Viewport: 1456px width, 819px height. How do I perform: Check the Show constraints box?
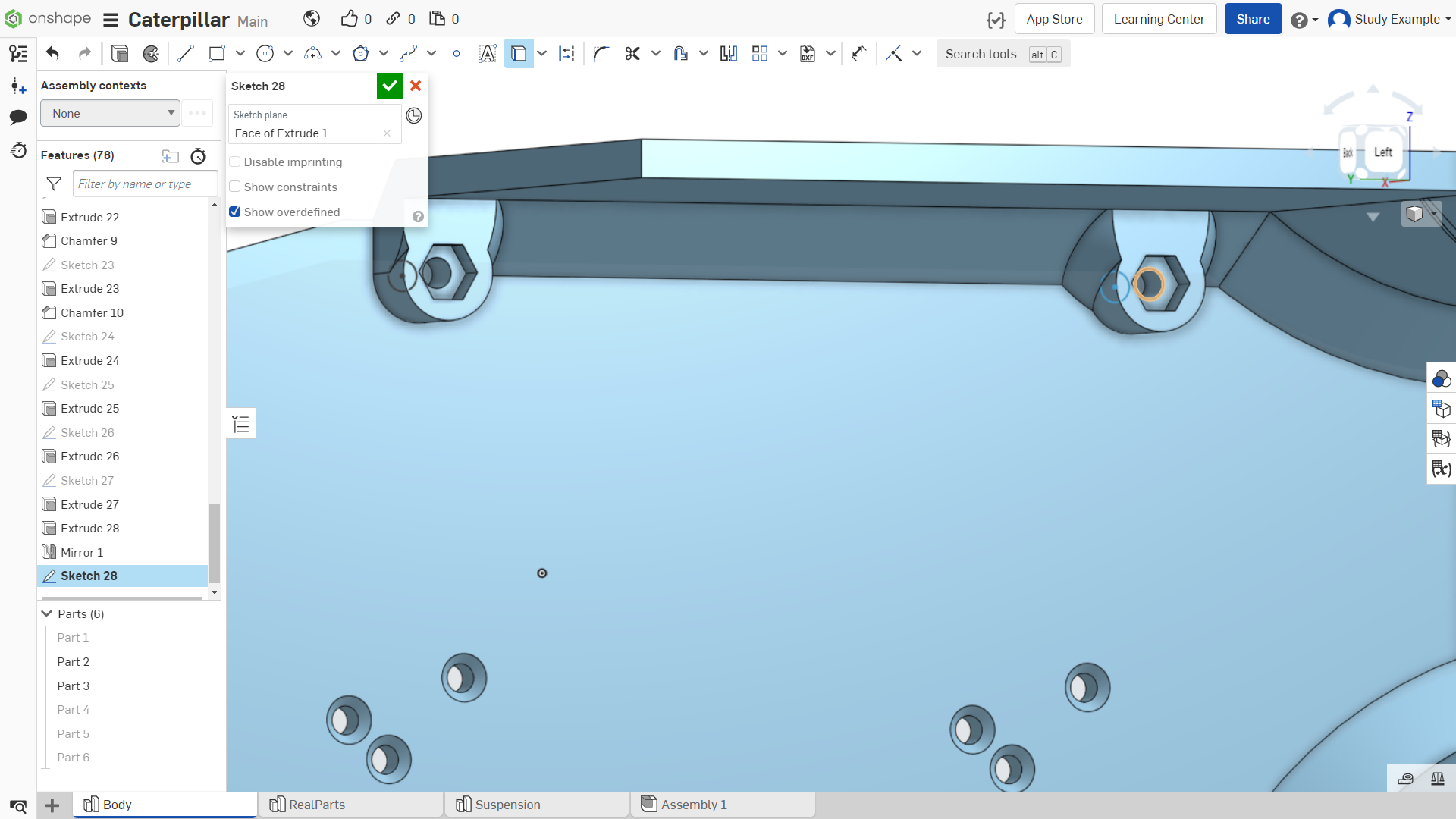235,187
